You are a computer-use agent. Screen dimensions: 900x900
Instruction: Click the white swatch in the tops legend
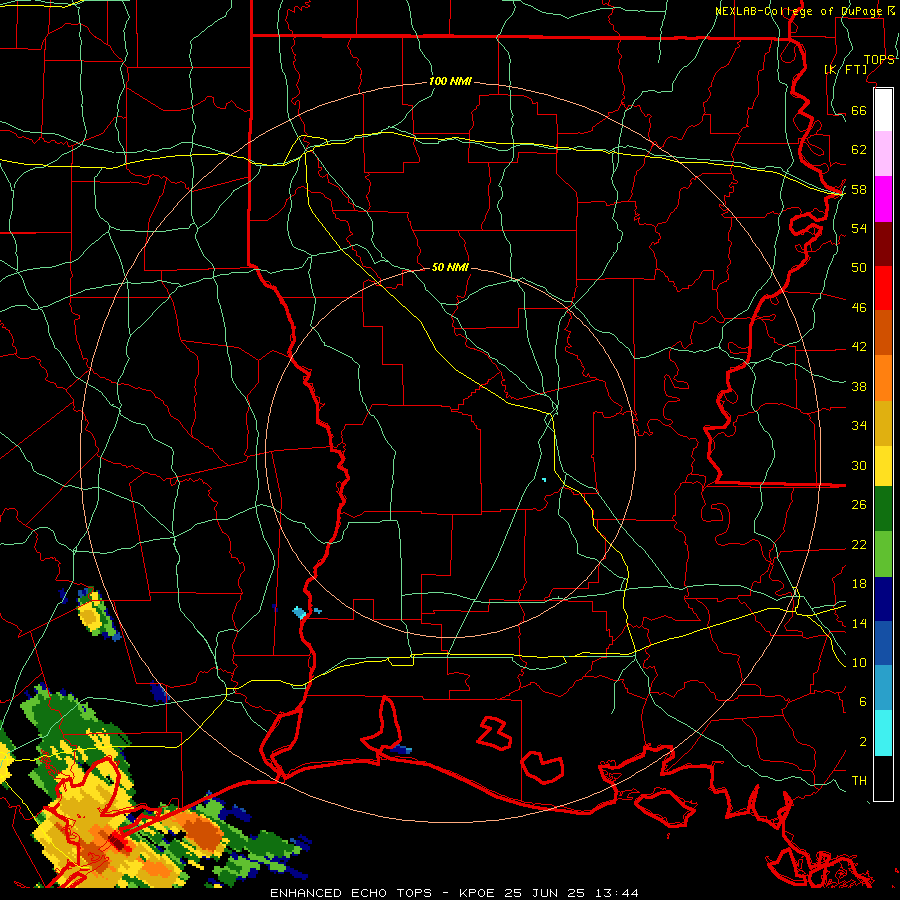[x=883, y=110]
